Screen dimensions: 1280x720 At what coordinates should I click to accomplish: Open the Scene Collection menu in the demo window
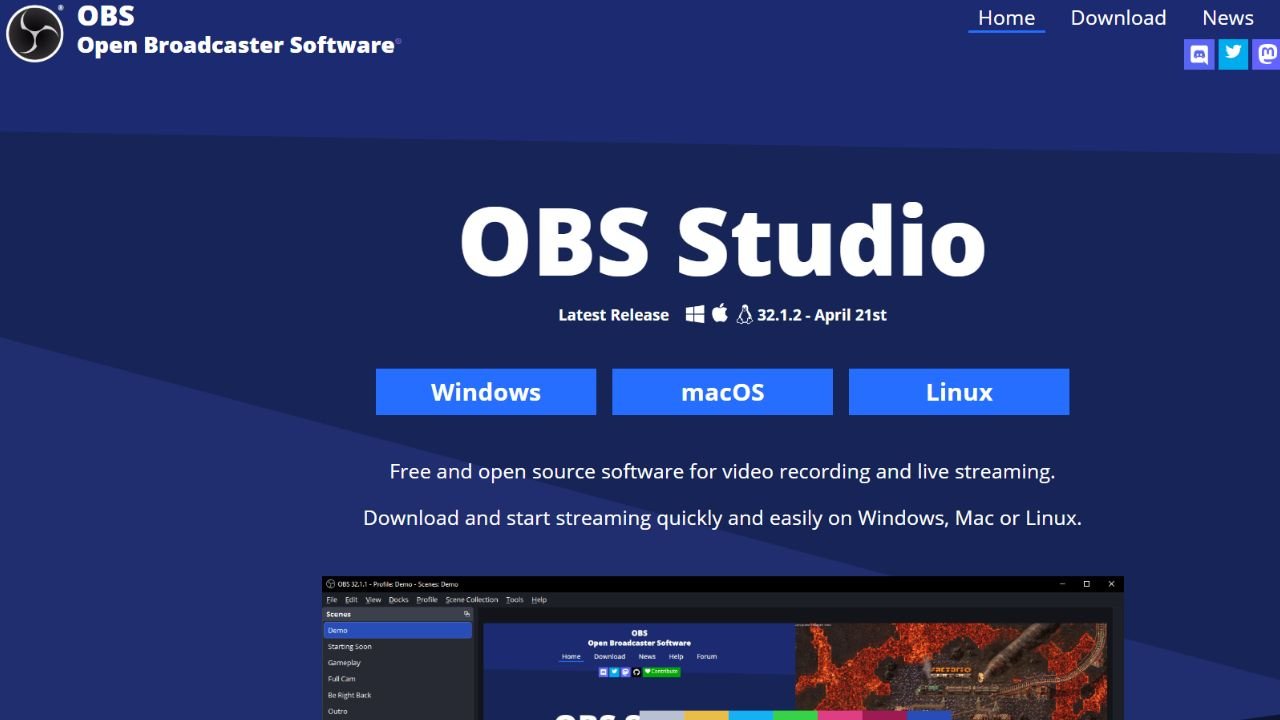tap(472, 600)
